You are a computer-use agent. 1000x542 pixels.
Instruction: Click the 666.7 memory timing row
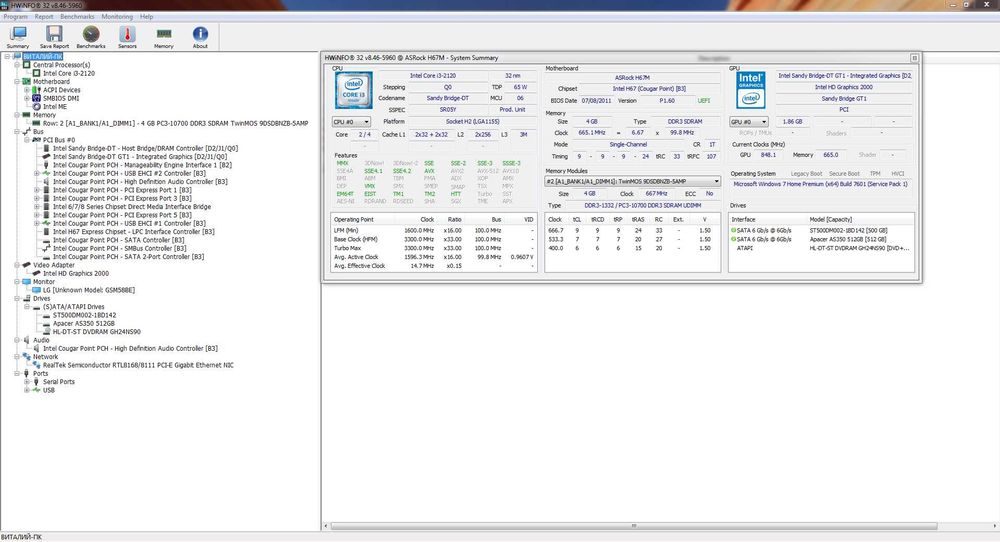click(631, 230)
